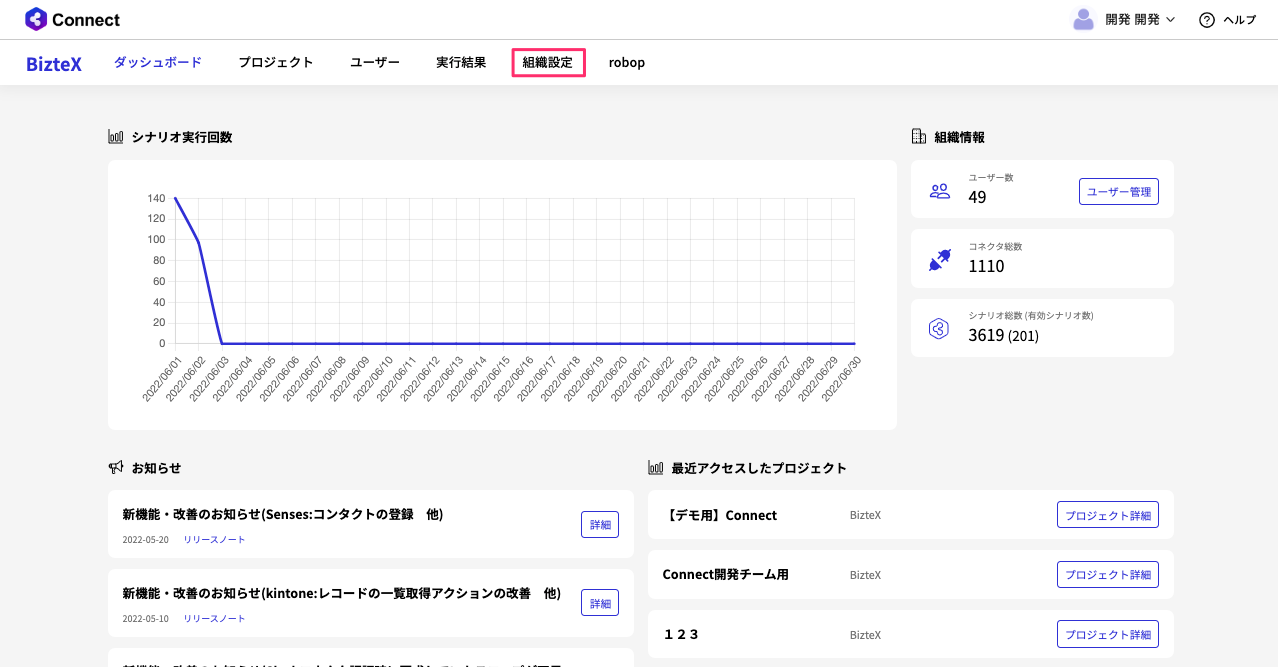Screen dimensions: 1278x667
Task: Open the user avatar icon
Action: pos(1083,19)
